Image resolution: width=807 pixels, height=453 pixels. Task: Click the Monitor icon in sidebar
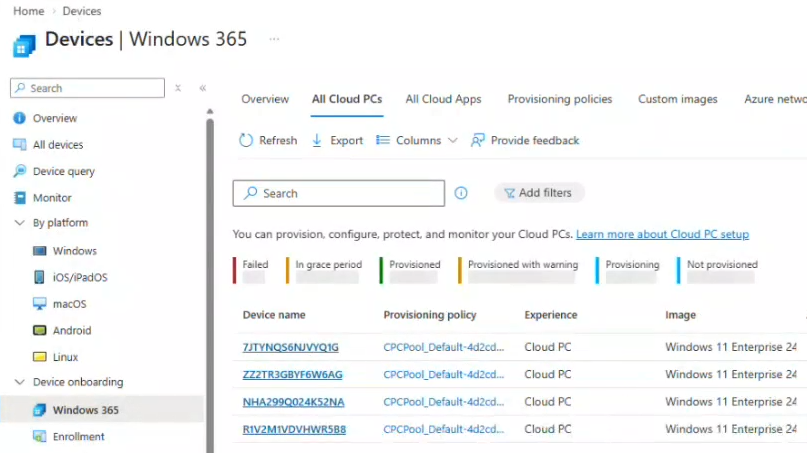point(20,198)
